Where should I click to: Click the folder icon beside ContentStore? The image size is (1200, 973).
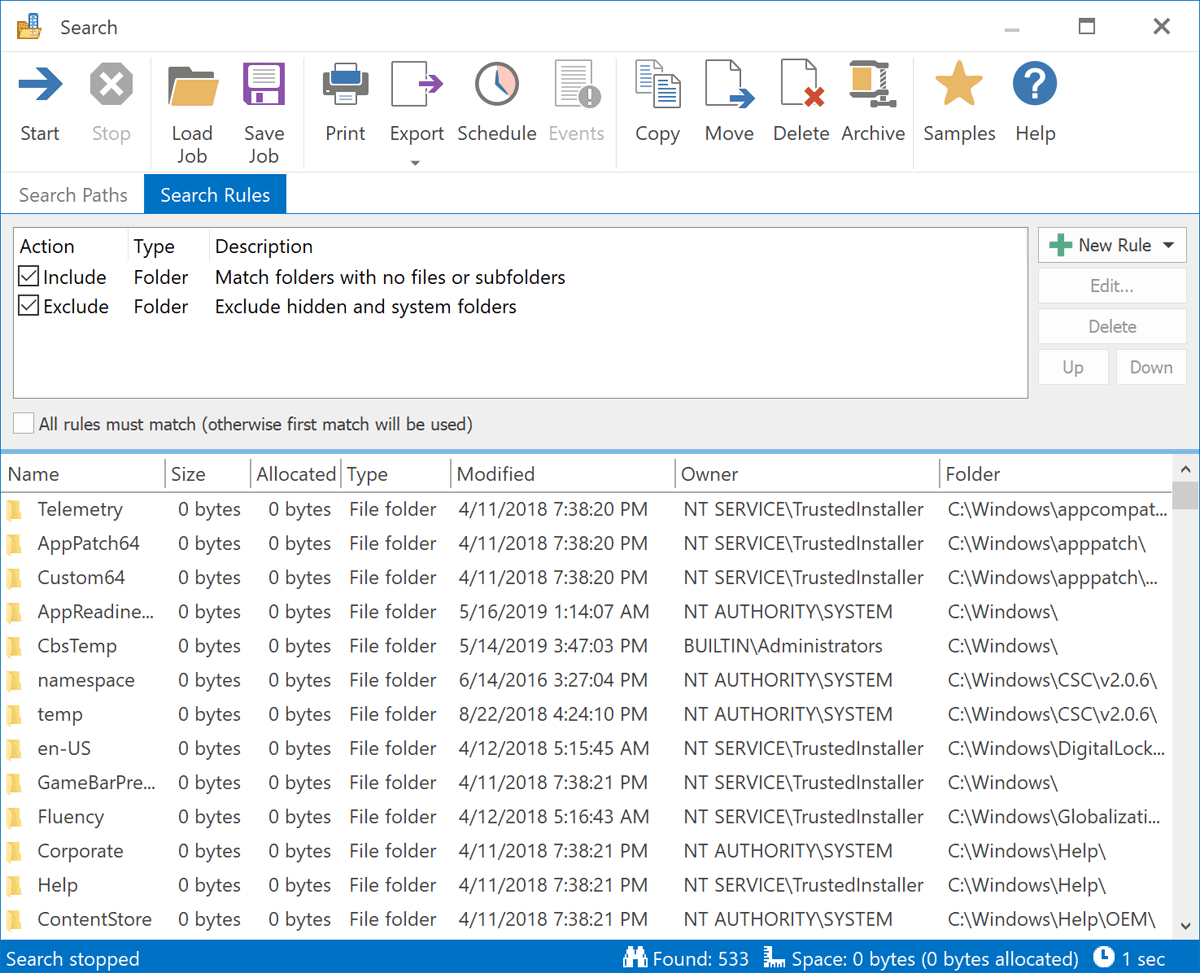[15, 919]
